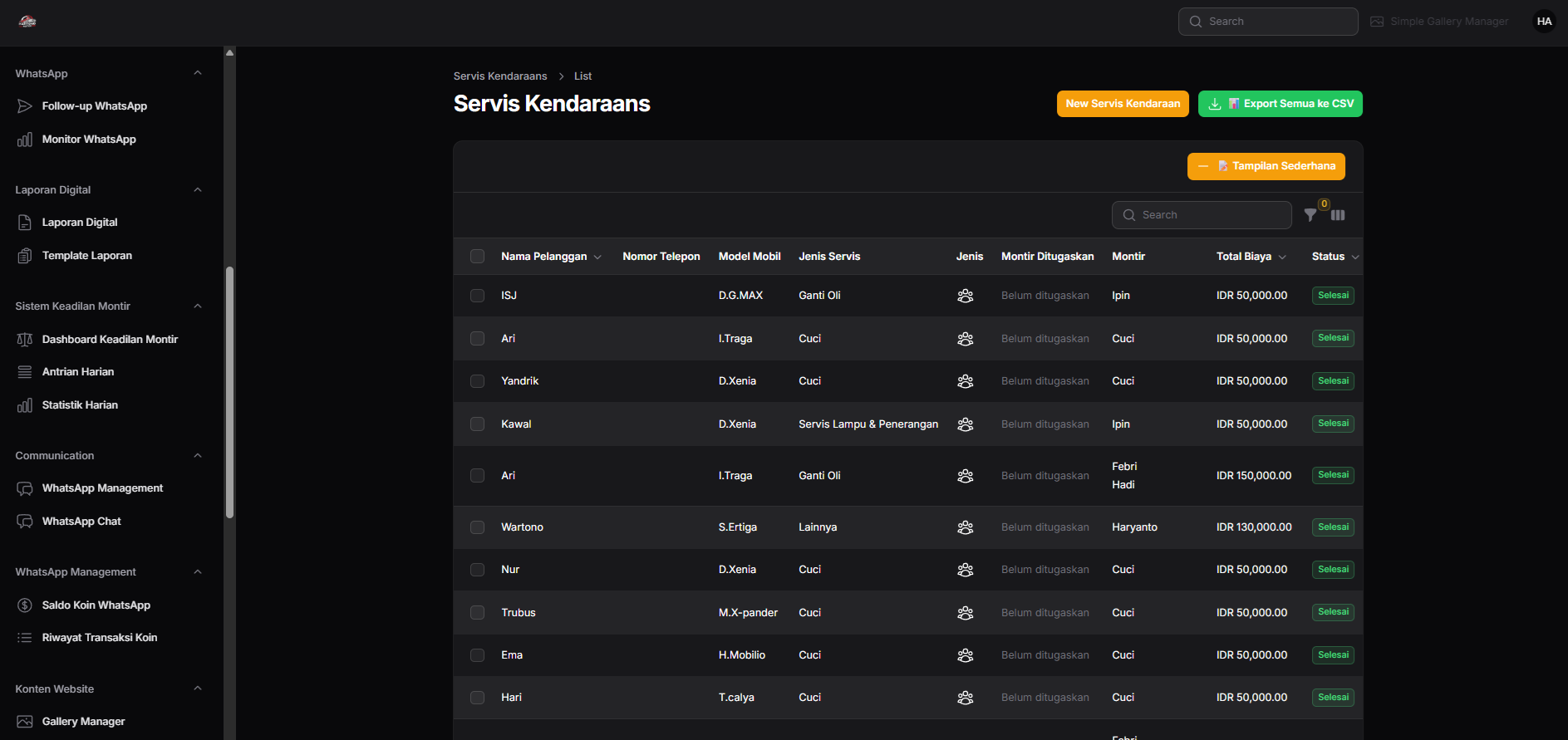Collapse the WhatsApp sidebar group
Screen dimensions: 1568x740
198,73
